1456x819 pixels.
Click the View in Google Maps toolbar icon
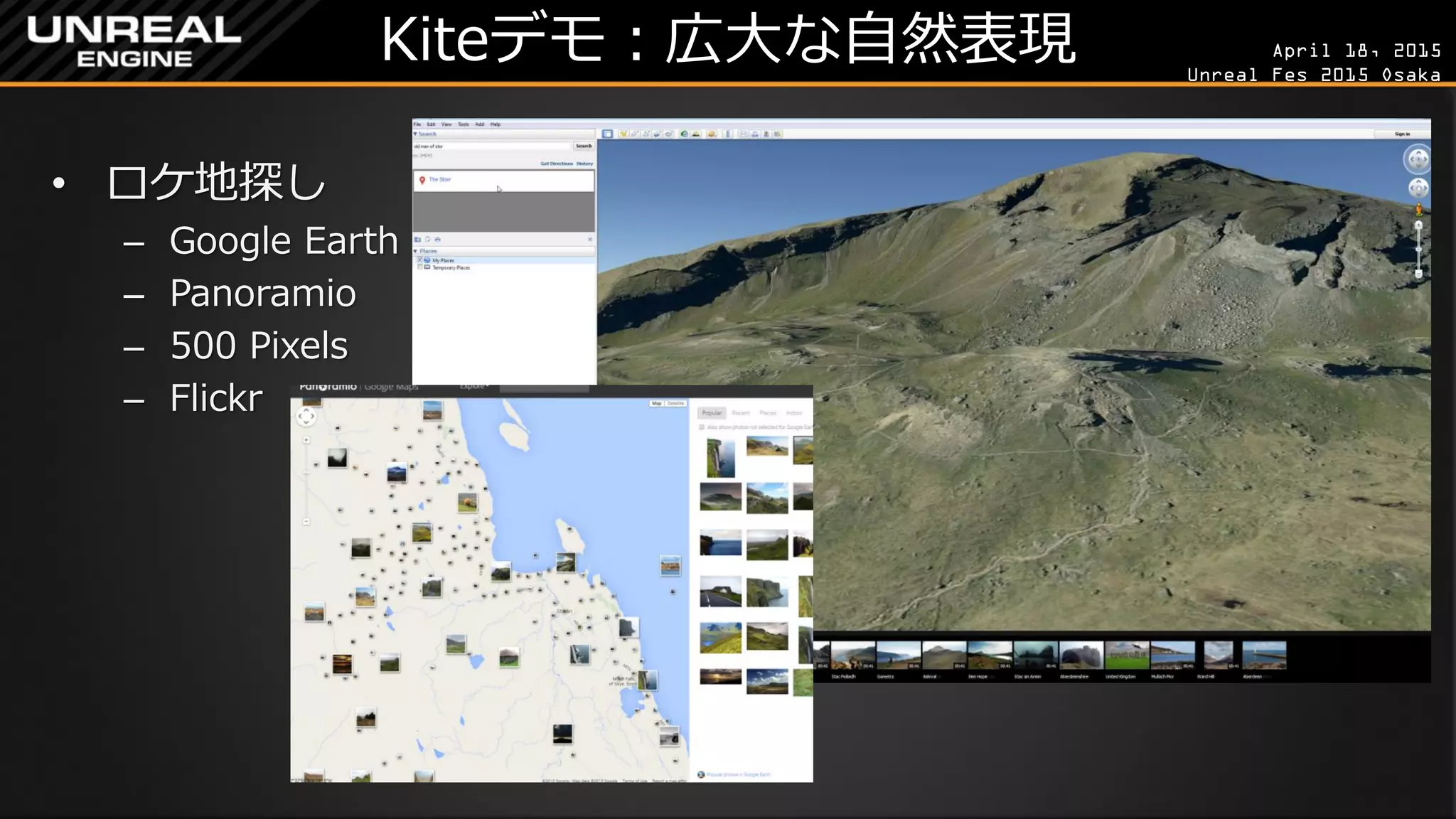(778, 134)
